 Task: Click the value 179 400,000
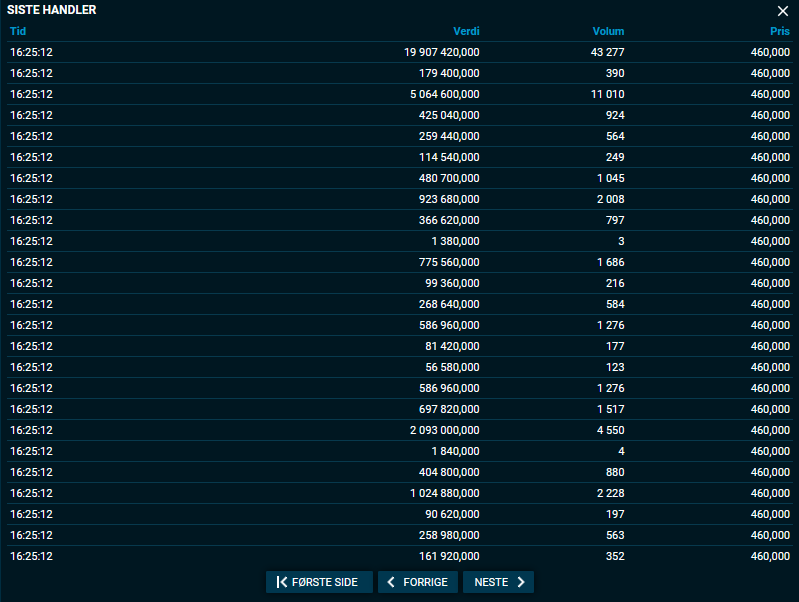pyautogui.click(x=449, y=73)
